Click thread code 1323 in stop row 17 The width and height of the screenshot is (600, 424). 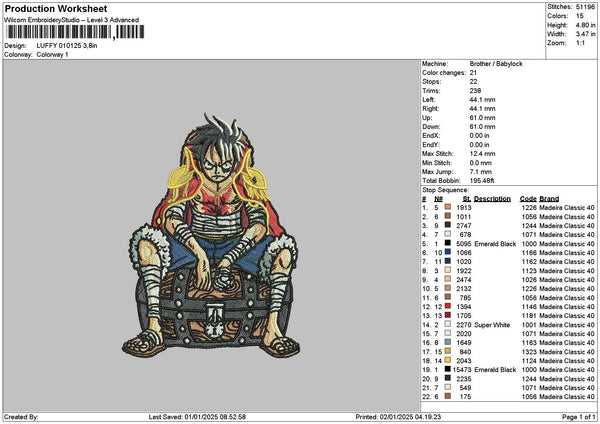click(x=529, y=352)
